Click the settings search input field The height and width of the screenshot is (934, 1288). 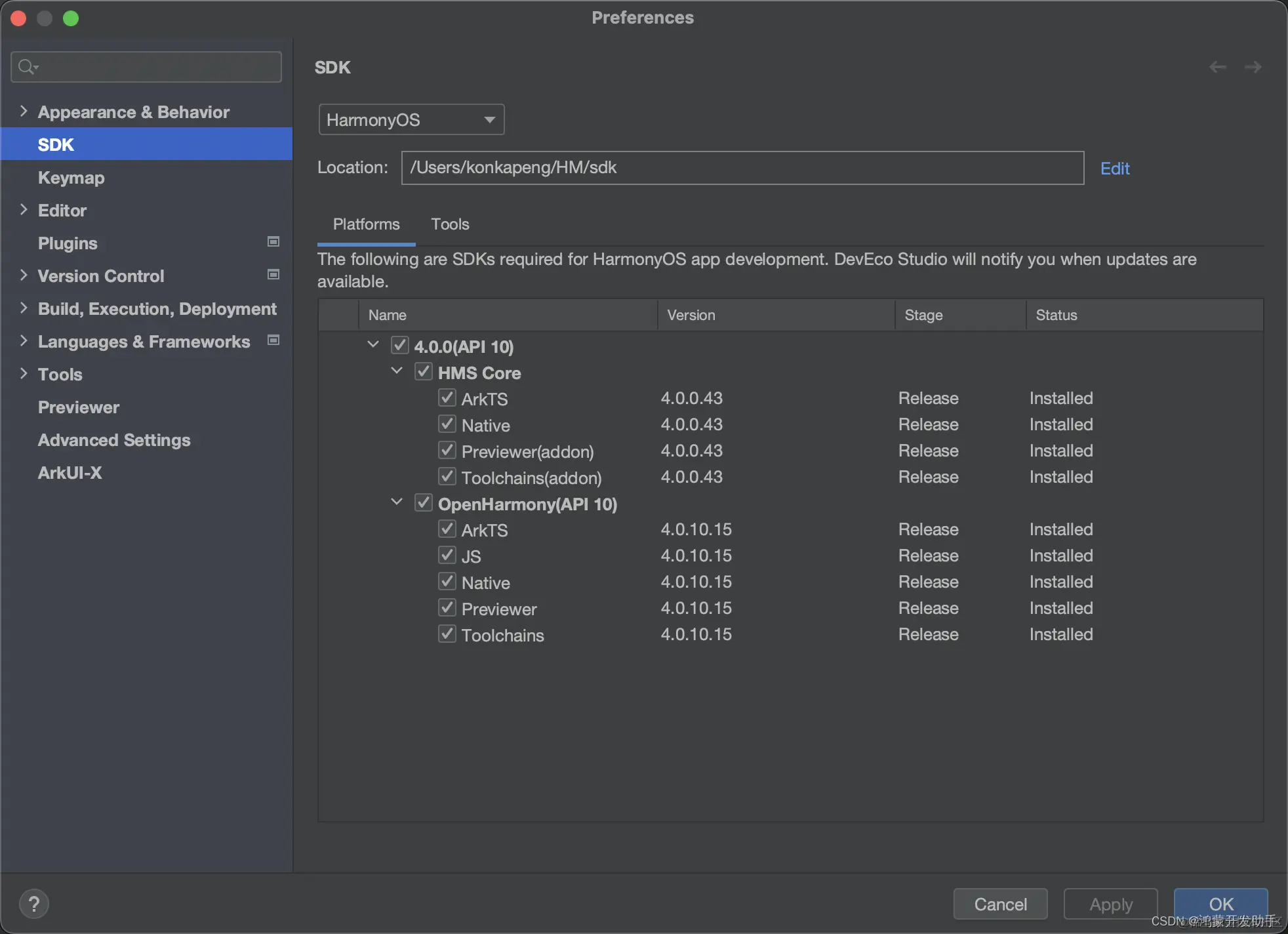(146, 67)
